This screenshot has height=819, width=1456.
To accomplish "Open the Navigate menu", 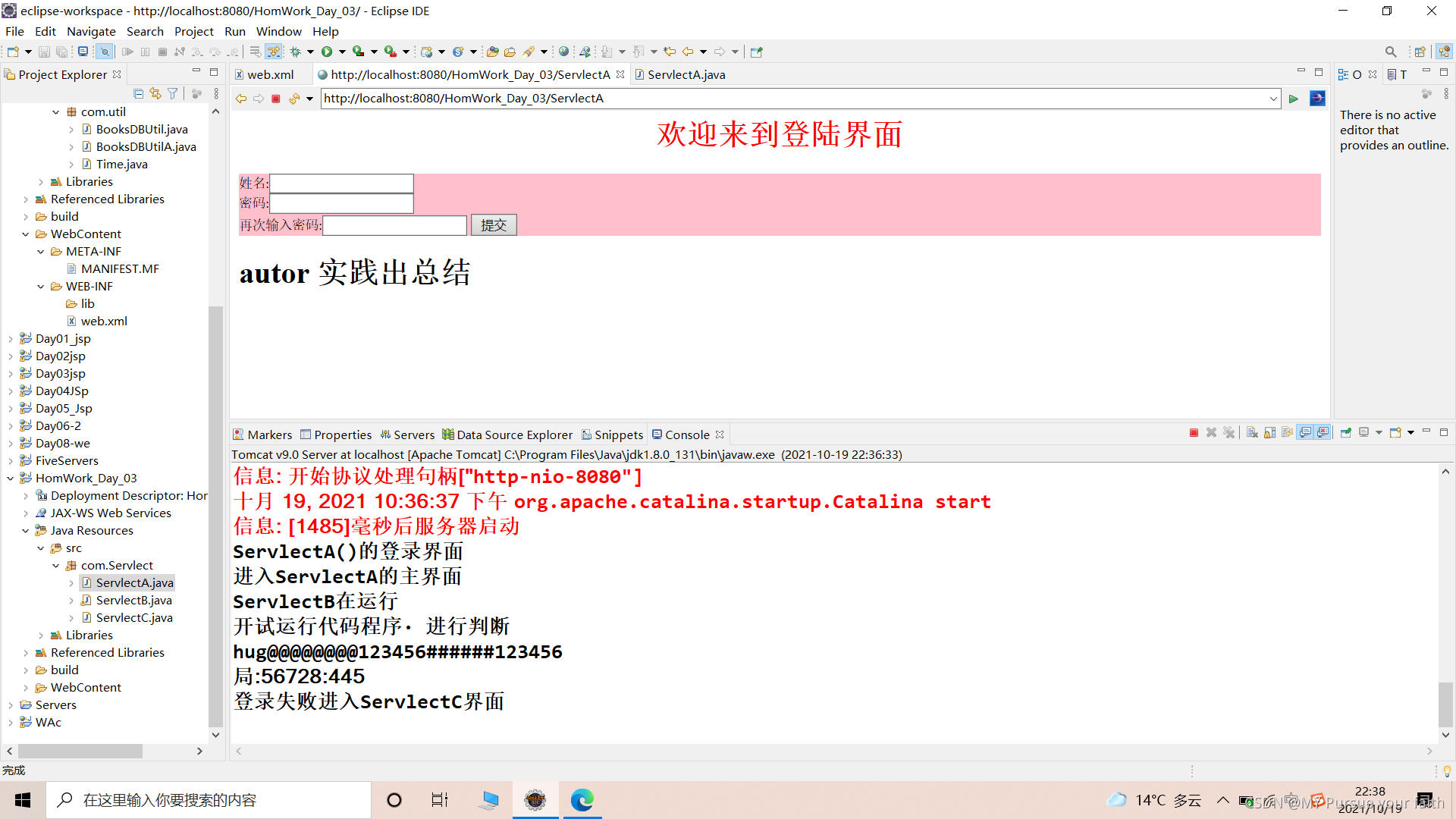I will (91, 31).
